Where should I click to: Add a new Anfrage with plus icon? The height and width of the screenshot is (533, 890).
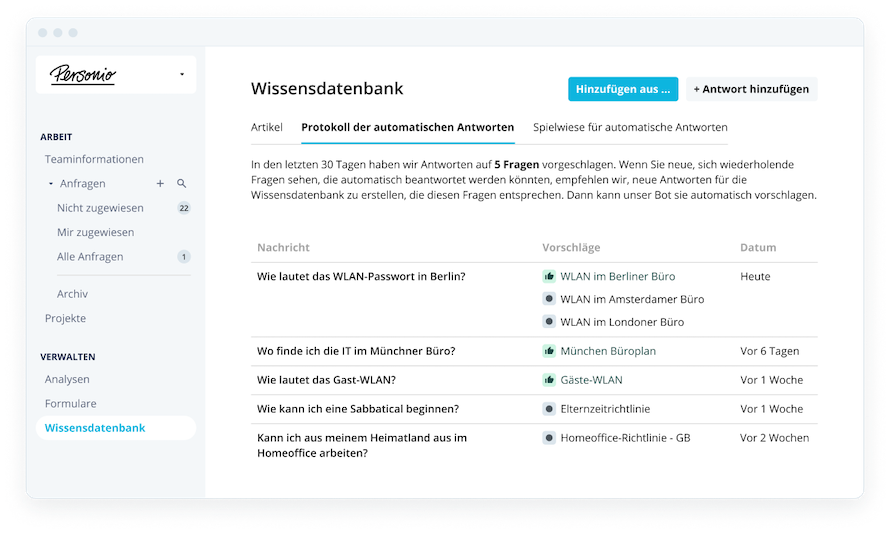(160, 183)
